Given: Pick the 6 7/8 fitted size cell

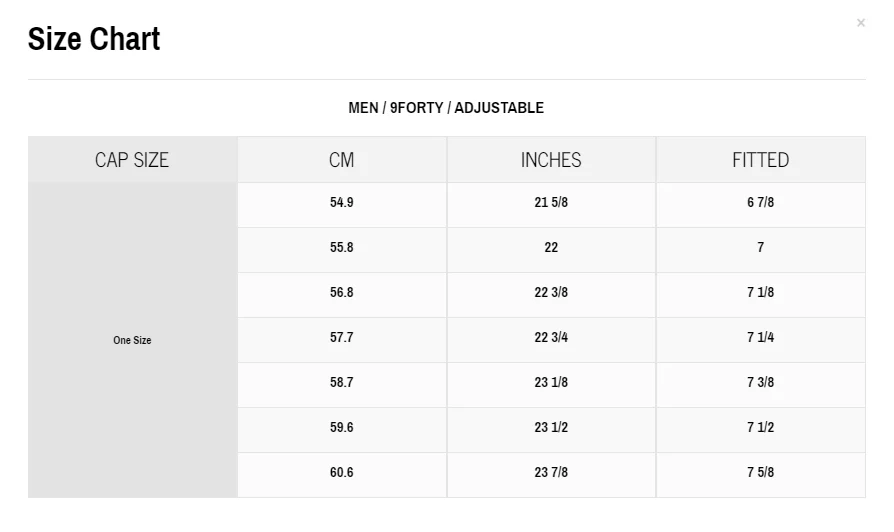Looking at the screenshot, I should point(760,202).
